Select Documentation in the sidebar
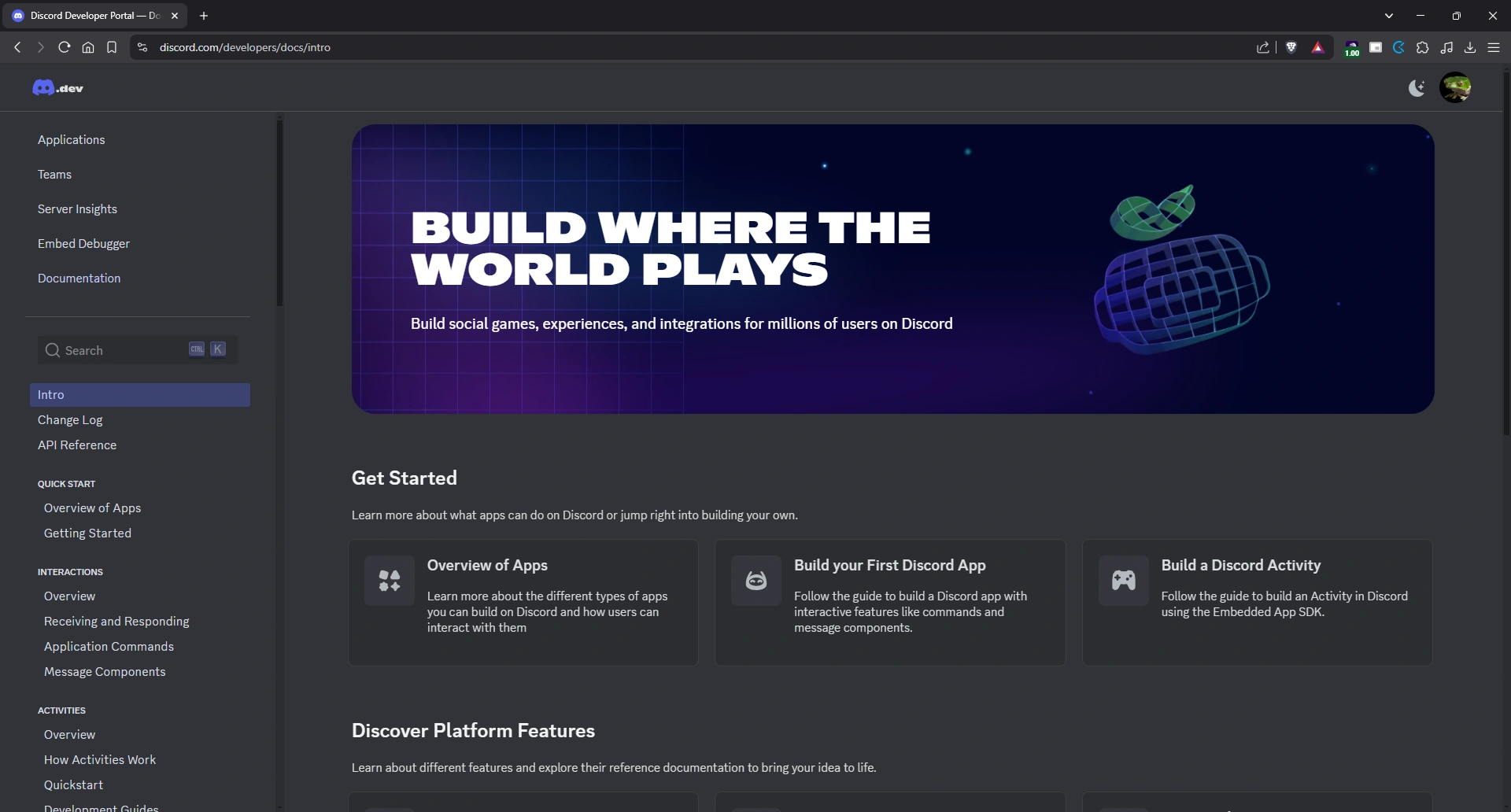Viewport: 1511px width, 812px height. [x=79, y=279]
